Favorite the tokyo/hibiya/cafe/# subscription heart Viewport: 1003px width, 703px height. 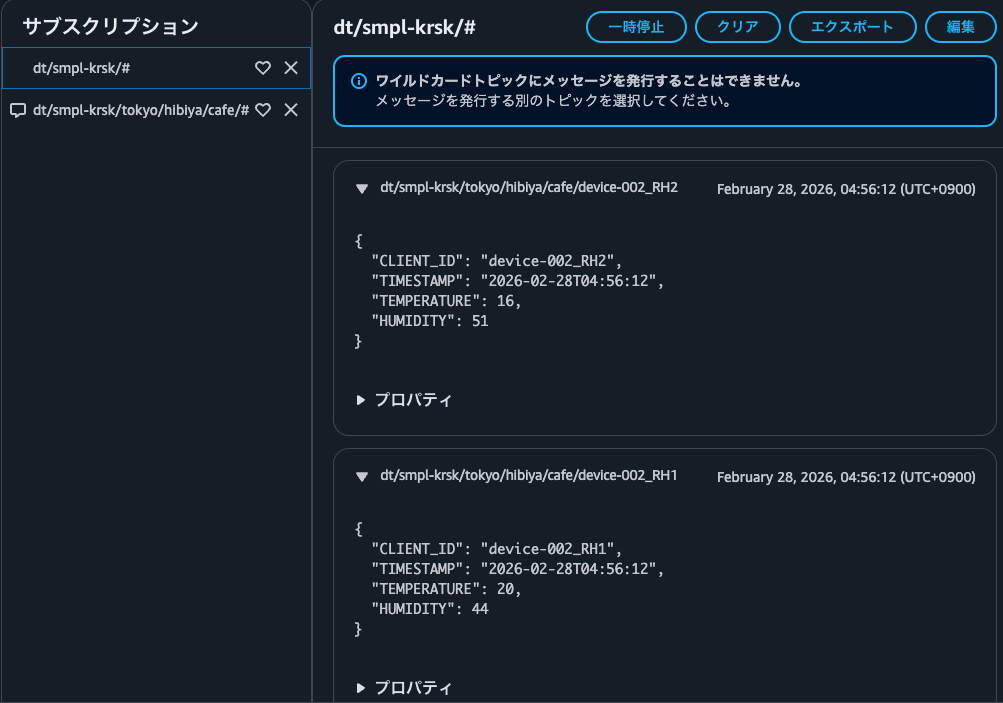click(x=263, y=110)
